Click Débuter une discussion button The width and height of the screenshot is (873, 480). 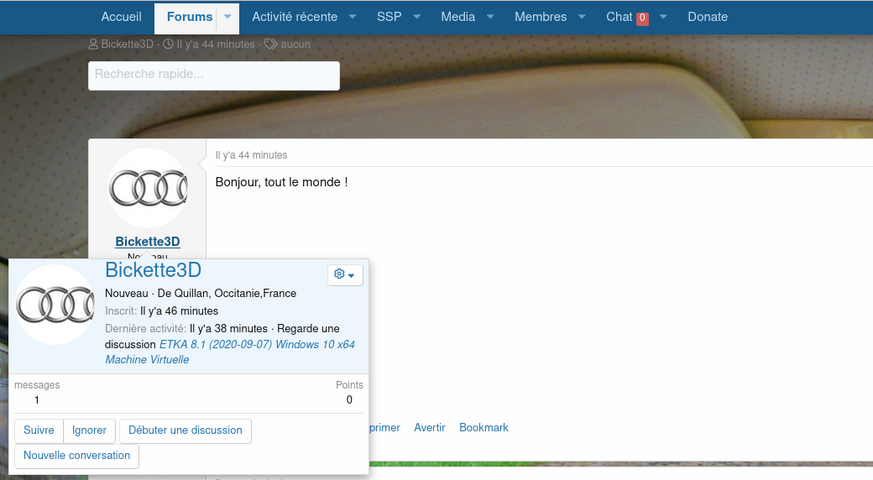click(x=185, y=430)
